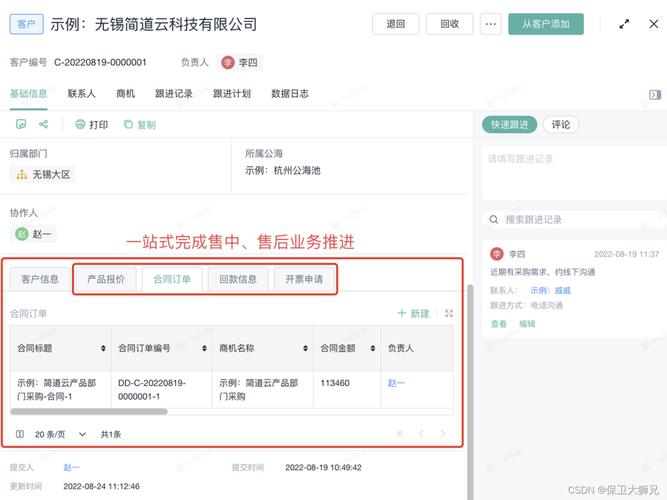
Task: Sort by the 合同标题 column arrows
Action: (x=104, y=349)
